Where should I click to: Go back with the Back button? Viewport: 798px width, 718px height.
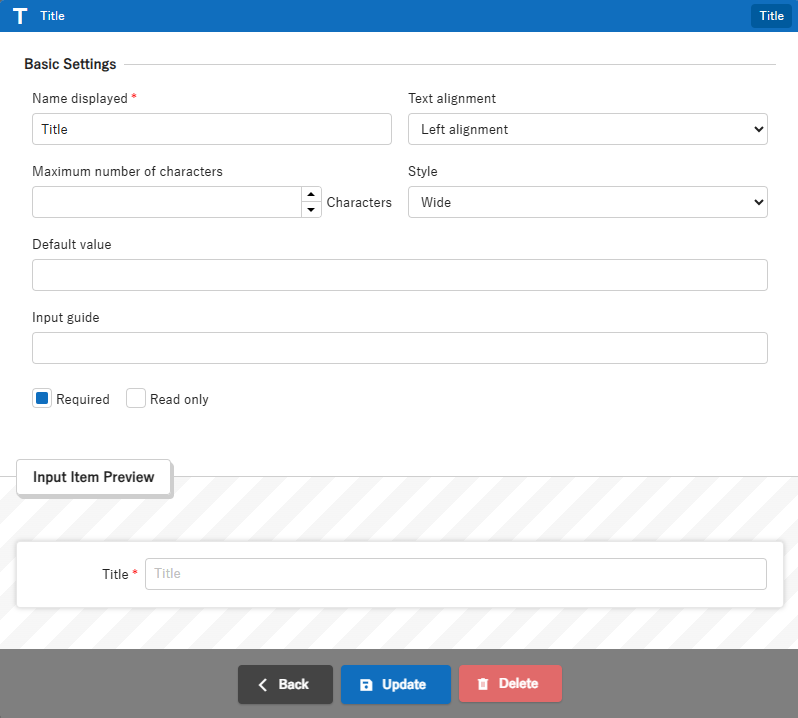[285, 684]
